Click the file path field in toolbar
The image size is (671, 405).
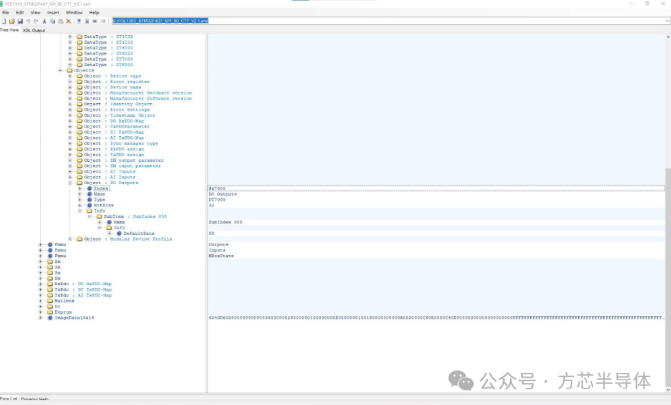point(390,21)
